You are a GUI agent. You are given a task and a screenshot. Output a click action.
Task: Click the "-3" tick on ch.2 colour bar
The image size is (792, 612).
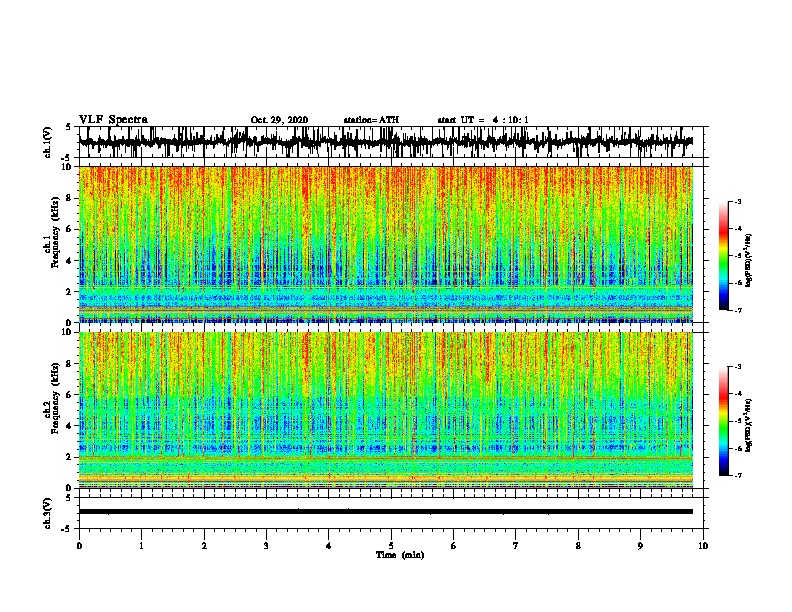coord(738,367)
